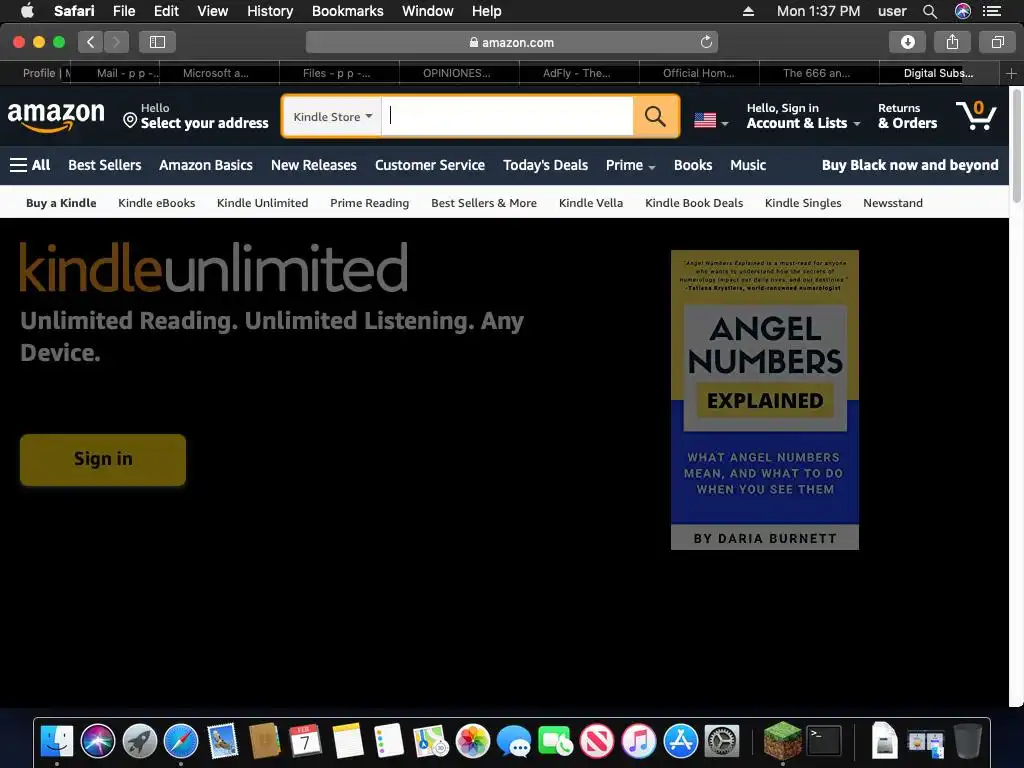The width and height of the screenshot is (1024, 768).
Task: Click the amazon.com address bar
Action: point(511,42)
